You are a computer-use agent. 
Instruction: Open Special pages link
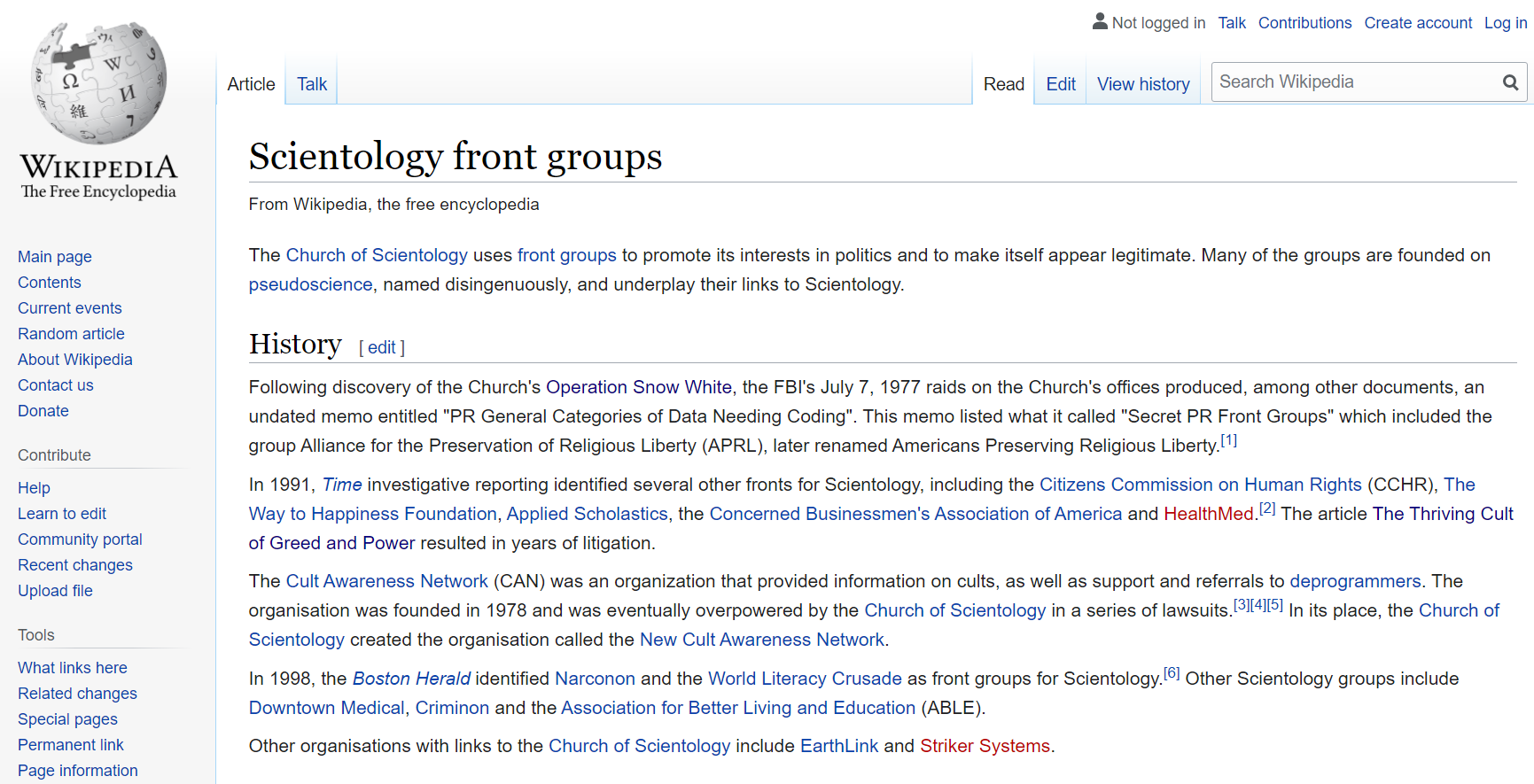pos(67,719)
